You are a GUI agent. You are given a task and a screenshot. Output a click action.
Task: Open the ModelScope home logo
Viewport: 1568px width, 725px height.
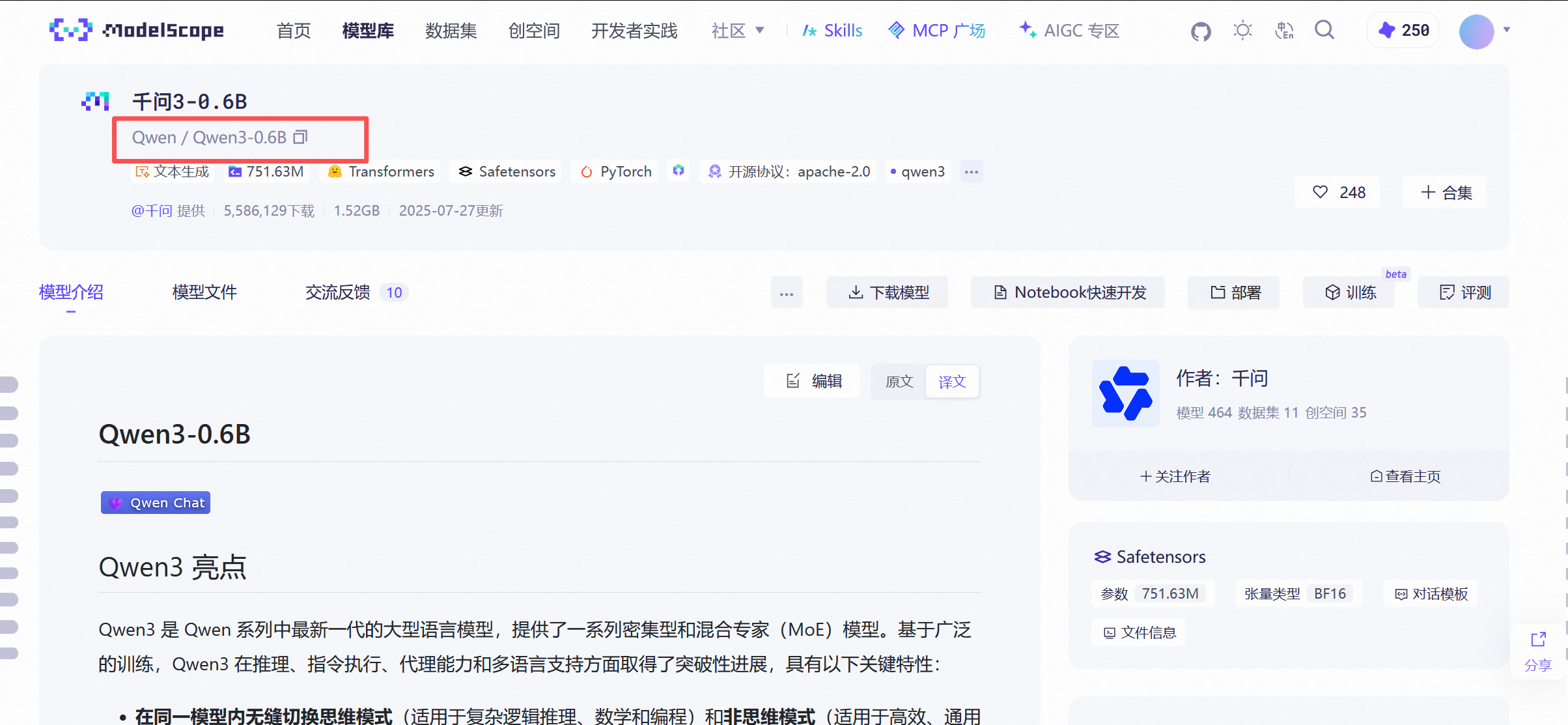coord(137,30)
